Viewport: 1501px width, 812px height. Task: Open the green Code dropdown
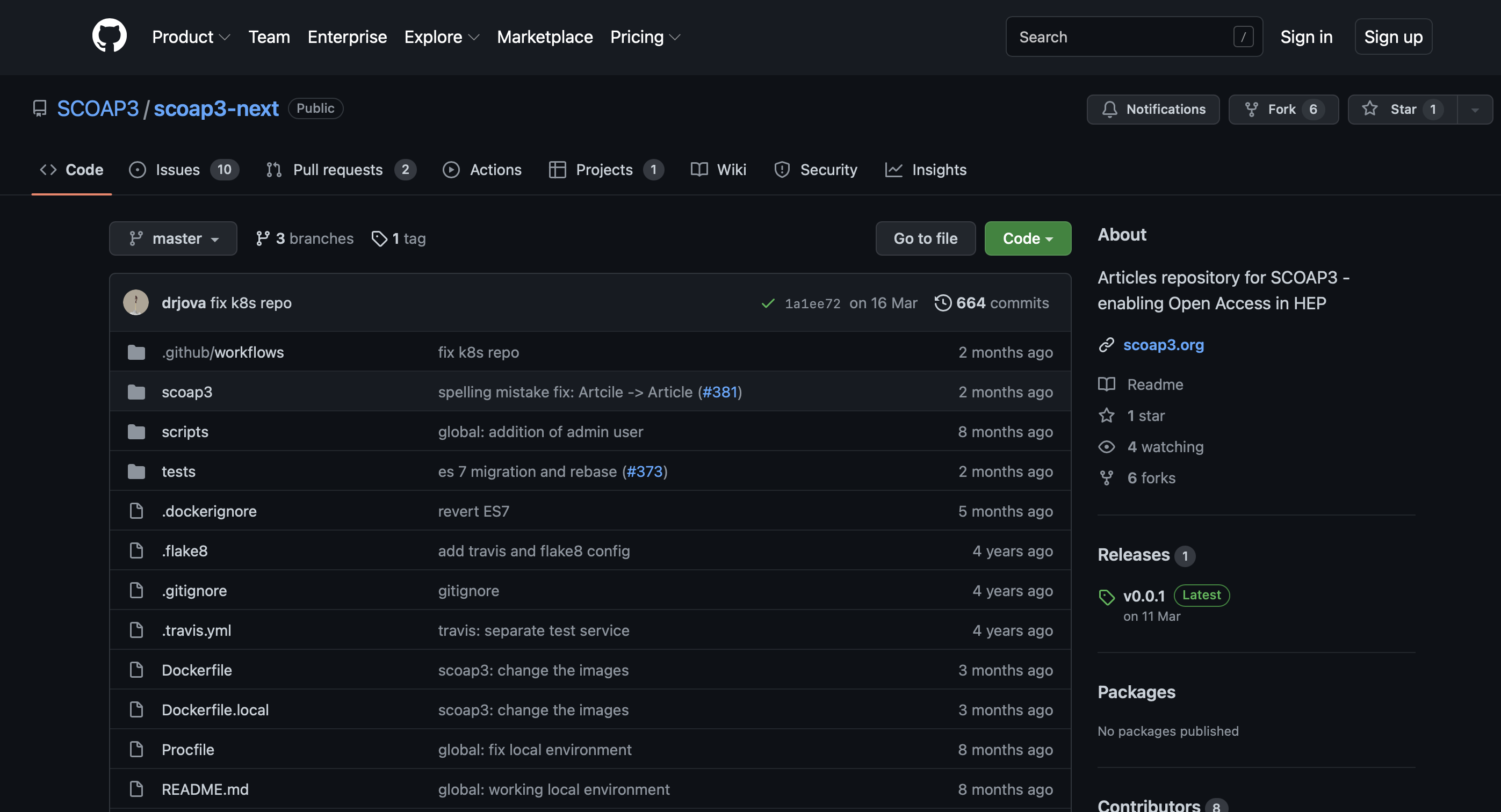tap(1028, 239)
